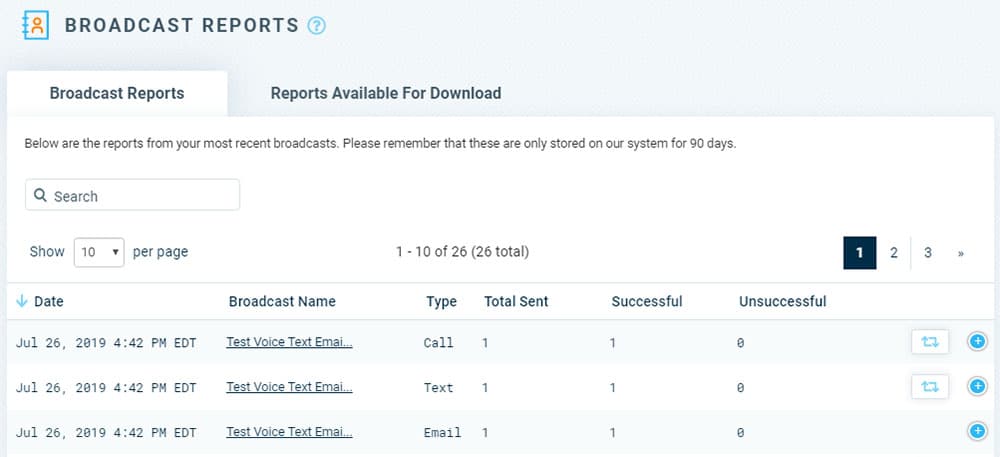Sort by Broadcast Name column header
Viewport: 1000px width, 457px height.
pyautogui.click(x=282, y=301)
